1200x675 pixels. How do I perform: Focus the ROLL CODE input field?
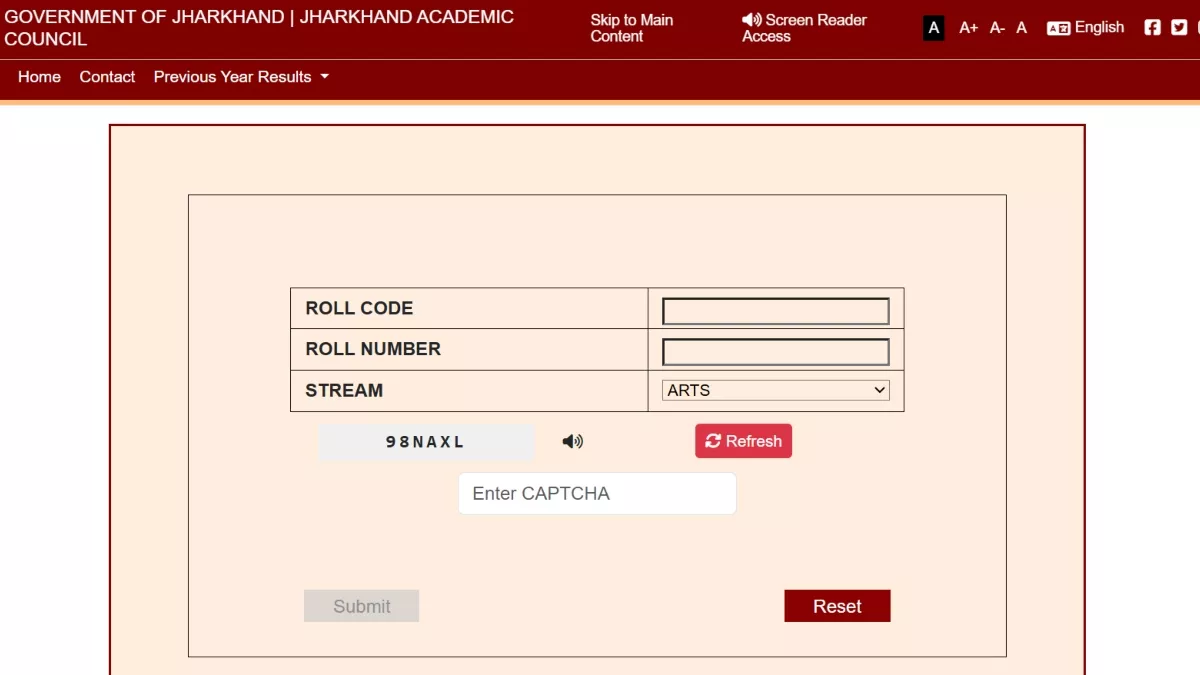point(776,311)
